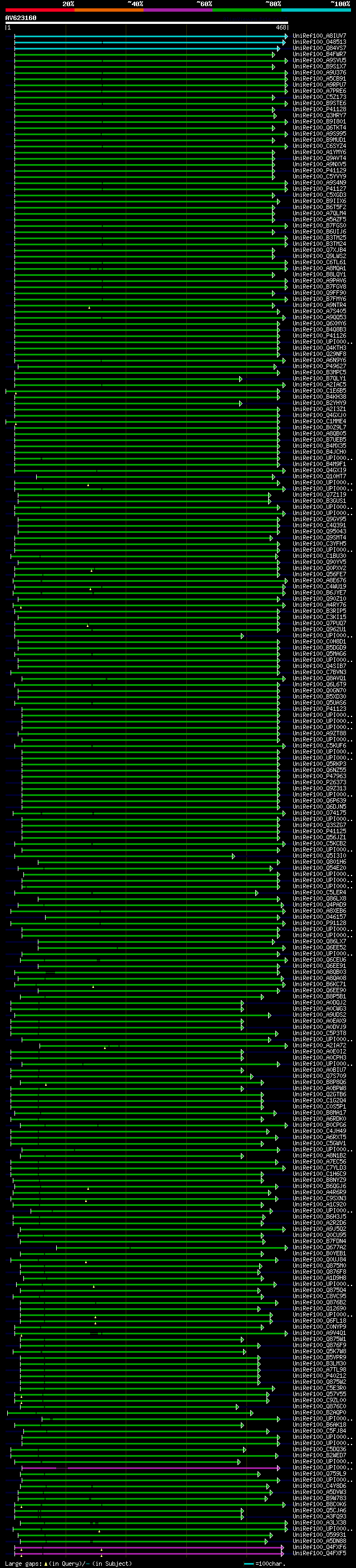Open hit UniRef100_Q6TKT4
356x1568 pixels.
[x=319, y=128]
